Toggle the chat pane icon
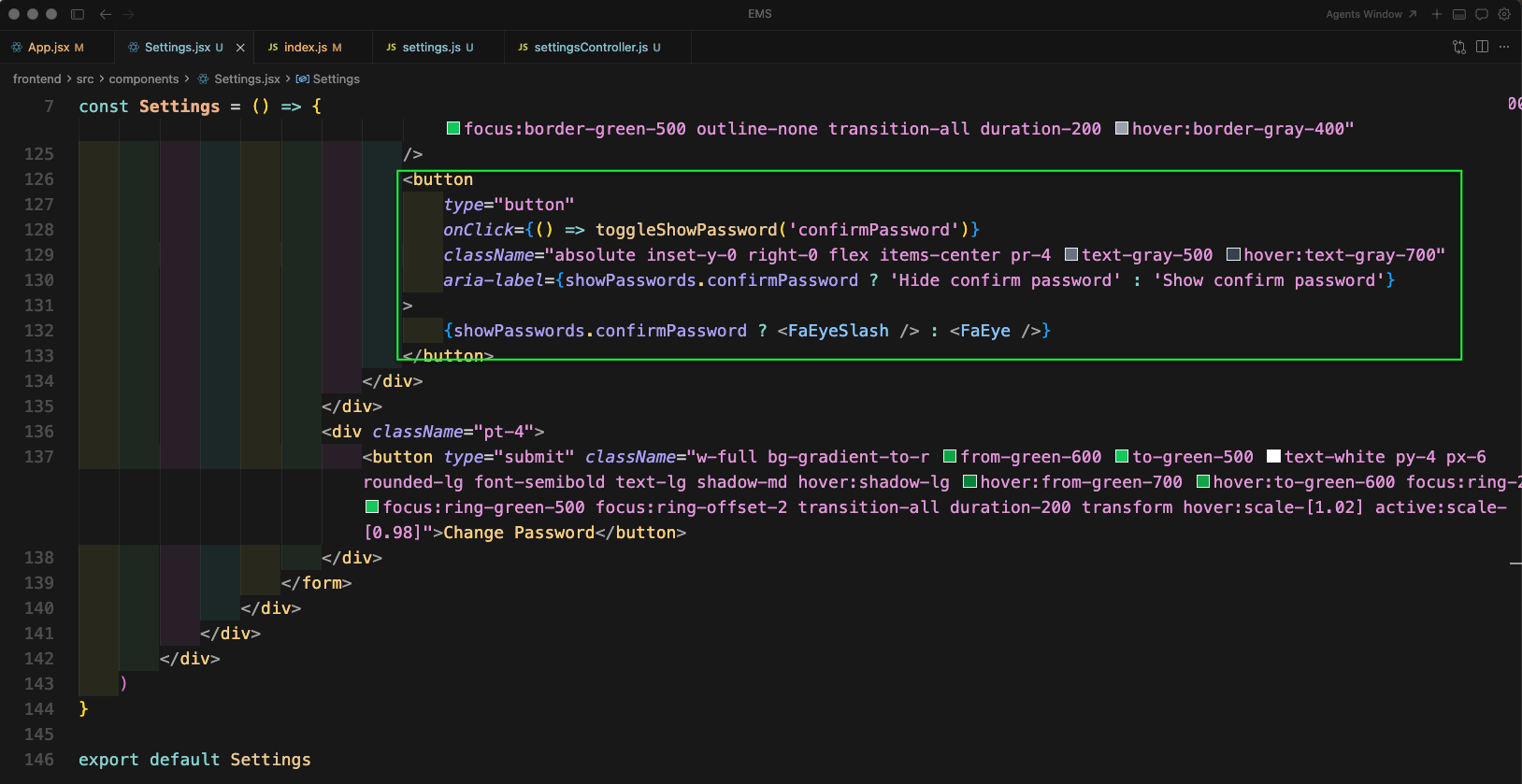Image resolution: width=1522 pixels, height=784 pixels. (x=1482, y=14)
